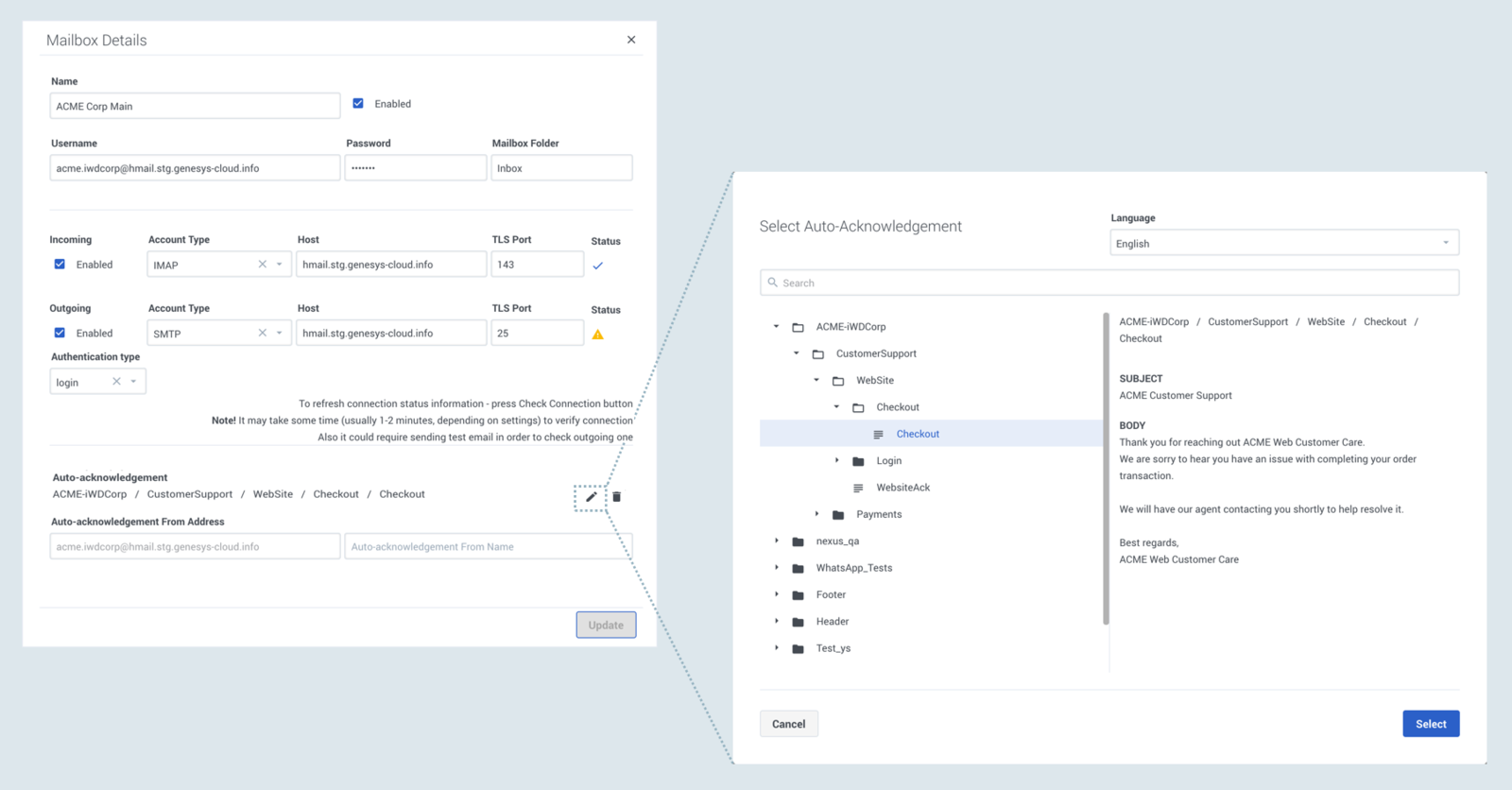This screenshot has width=1512, height=790.
Task: Expand the WhatsApp_Tests folder node
Action: [x=777, y=568]
